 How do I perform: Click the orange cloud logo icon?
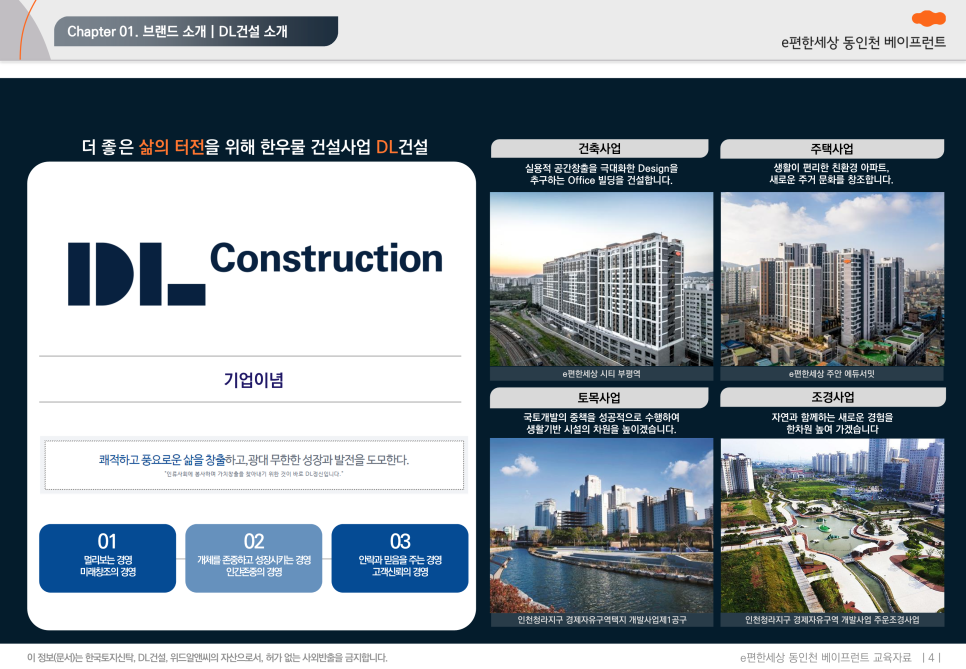click(928, 18)
